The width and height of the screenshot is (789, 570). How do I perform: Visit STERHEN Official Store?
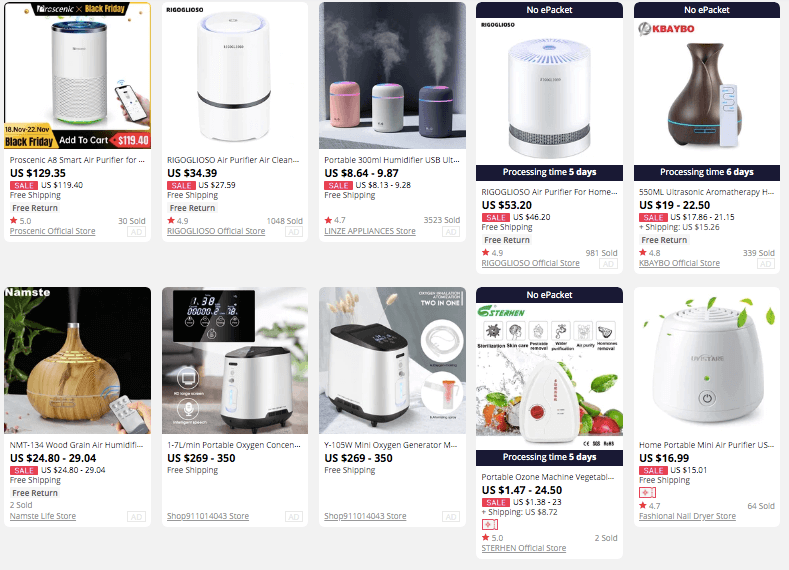pyautogui.click(x=523, y=548)
